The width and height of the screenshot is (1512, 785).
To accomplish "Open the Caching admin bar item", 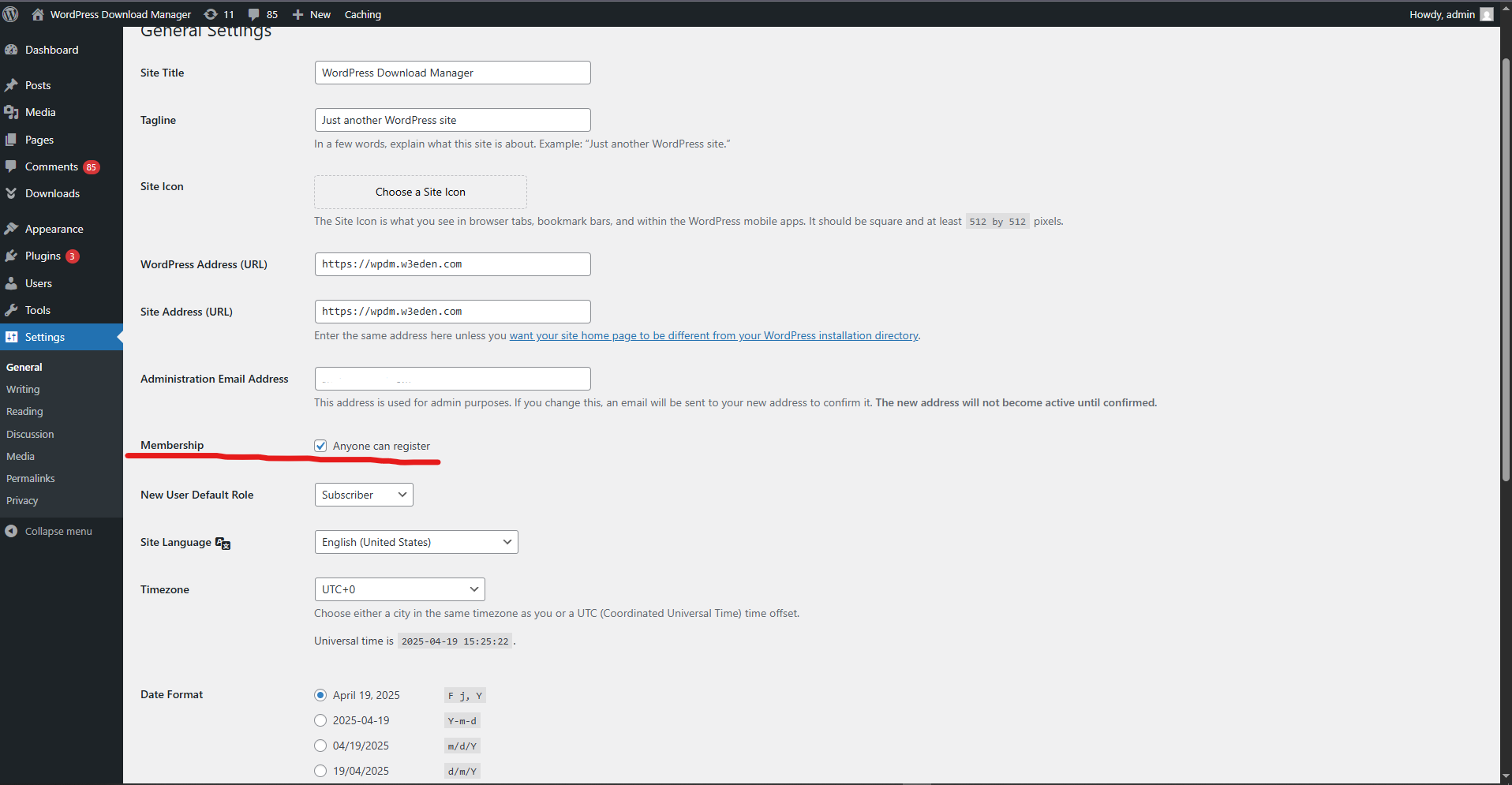I will (363, 14).
